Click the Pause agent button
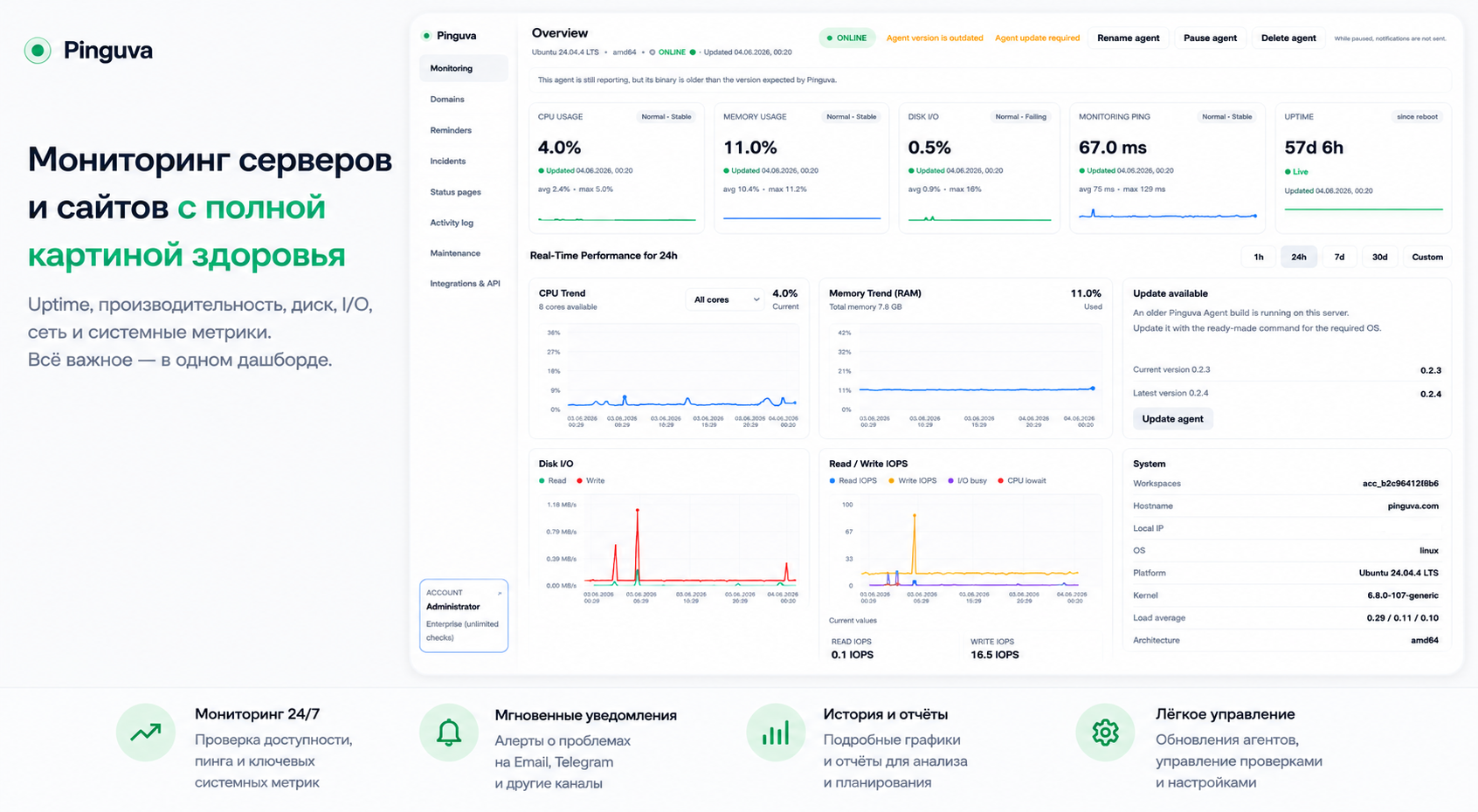 (x=1210, y=38)
